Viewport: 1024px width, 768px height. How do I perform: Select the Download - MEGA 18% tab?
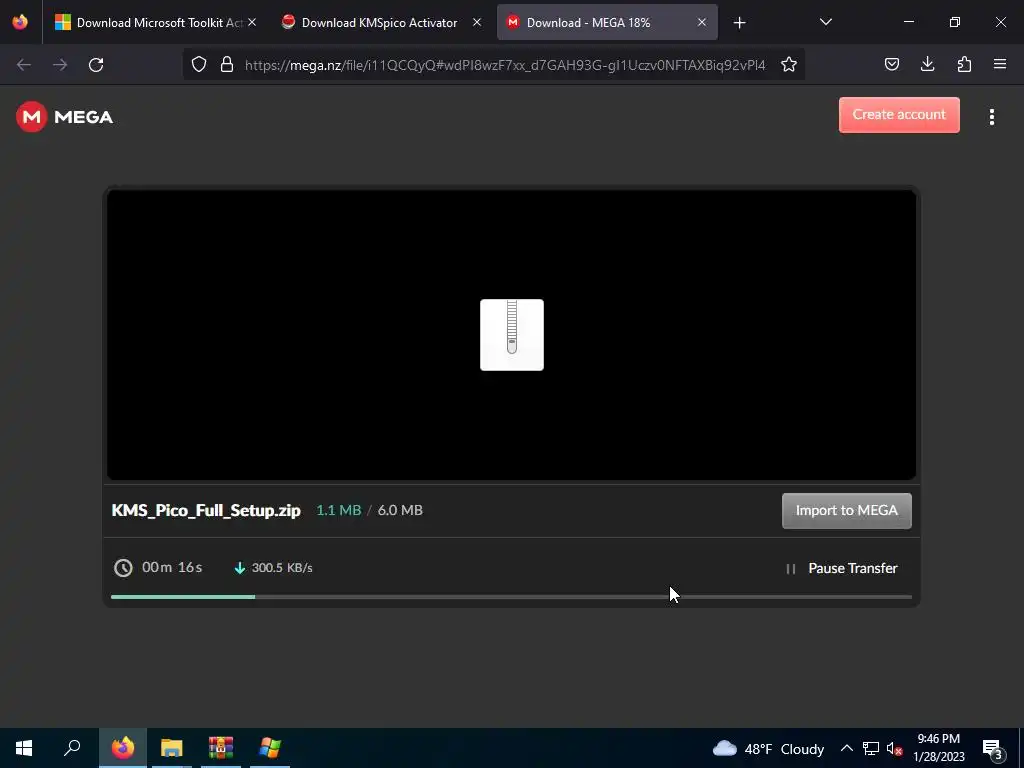[x=607, y=22]
